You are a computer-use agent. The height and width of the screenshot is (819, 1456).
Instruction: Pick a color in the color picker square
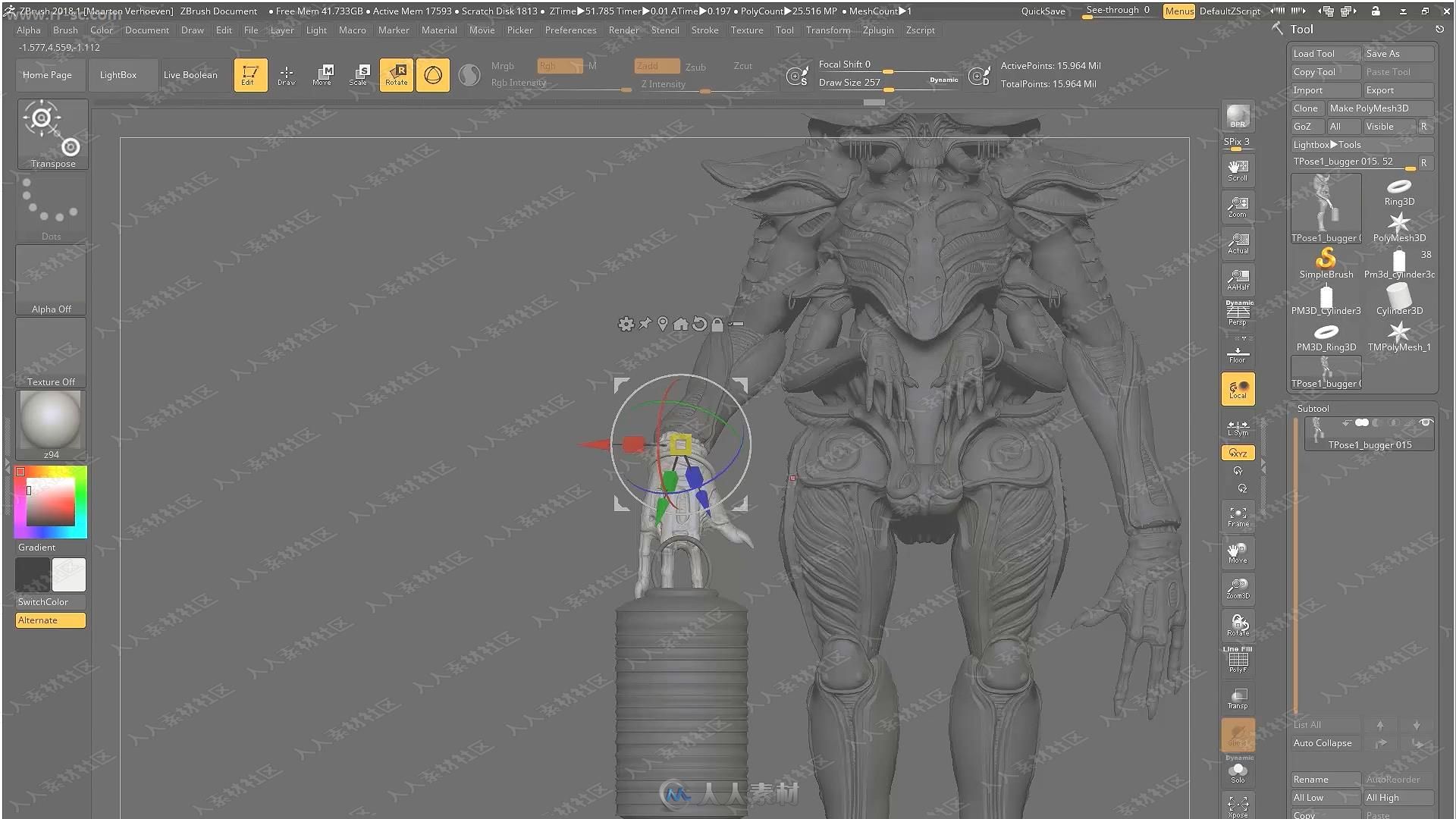[51, 501]
